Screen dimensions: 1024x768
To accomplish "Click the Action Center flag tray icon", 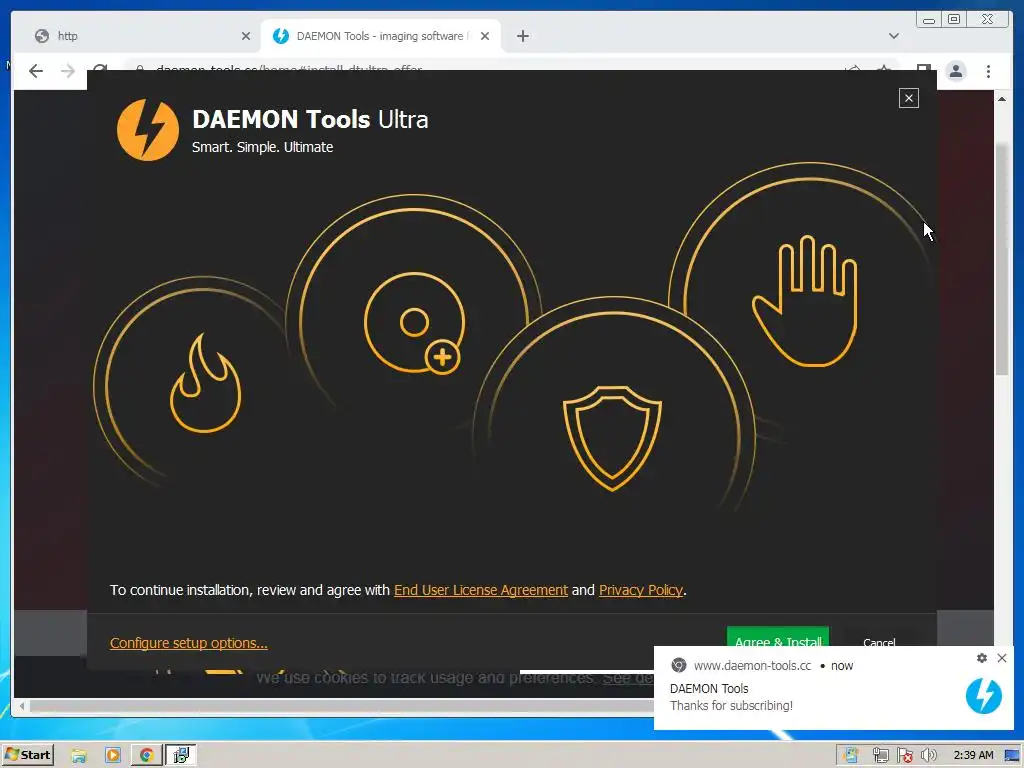I will (904, 756).
